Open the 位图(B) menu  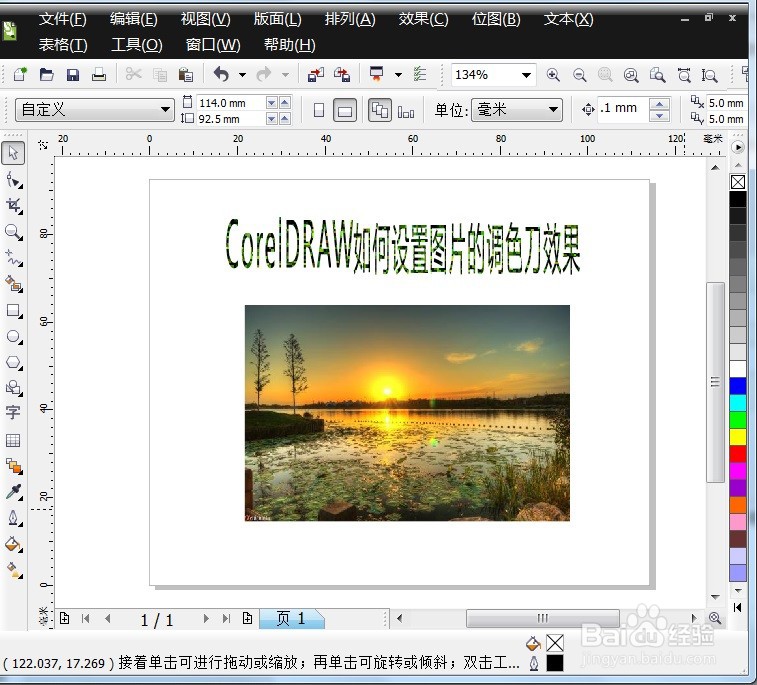tap(496, 19)
